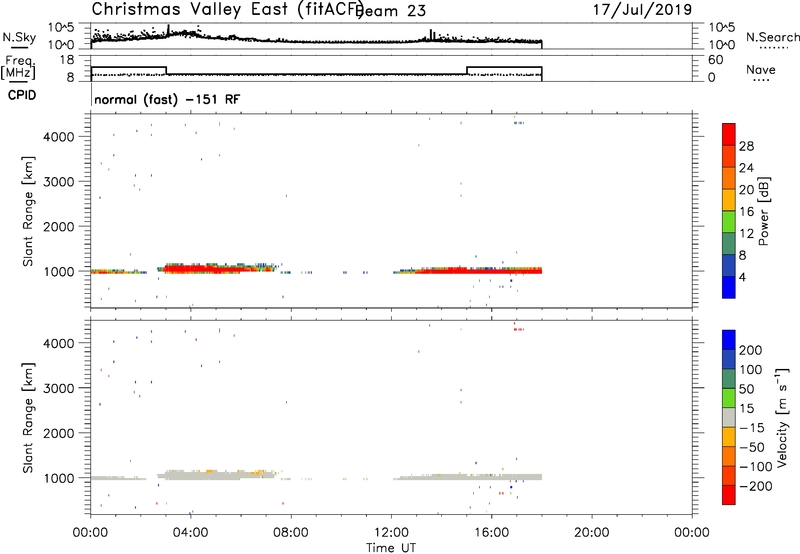
Task: Click the 'N.Sky' legend label
Action: tap(19, 37)
